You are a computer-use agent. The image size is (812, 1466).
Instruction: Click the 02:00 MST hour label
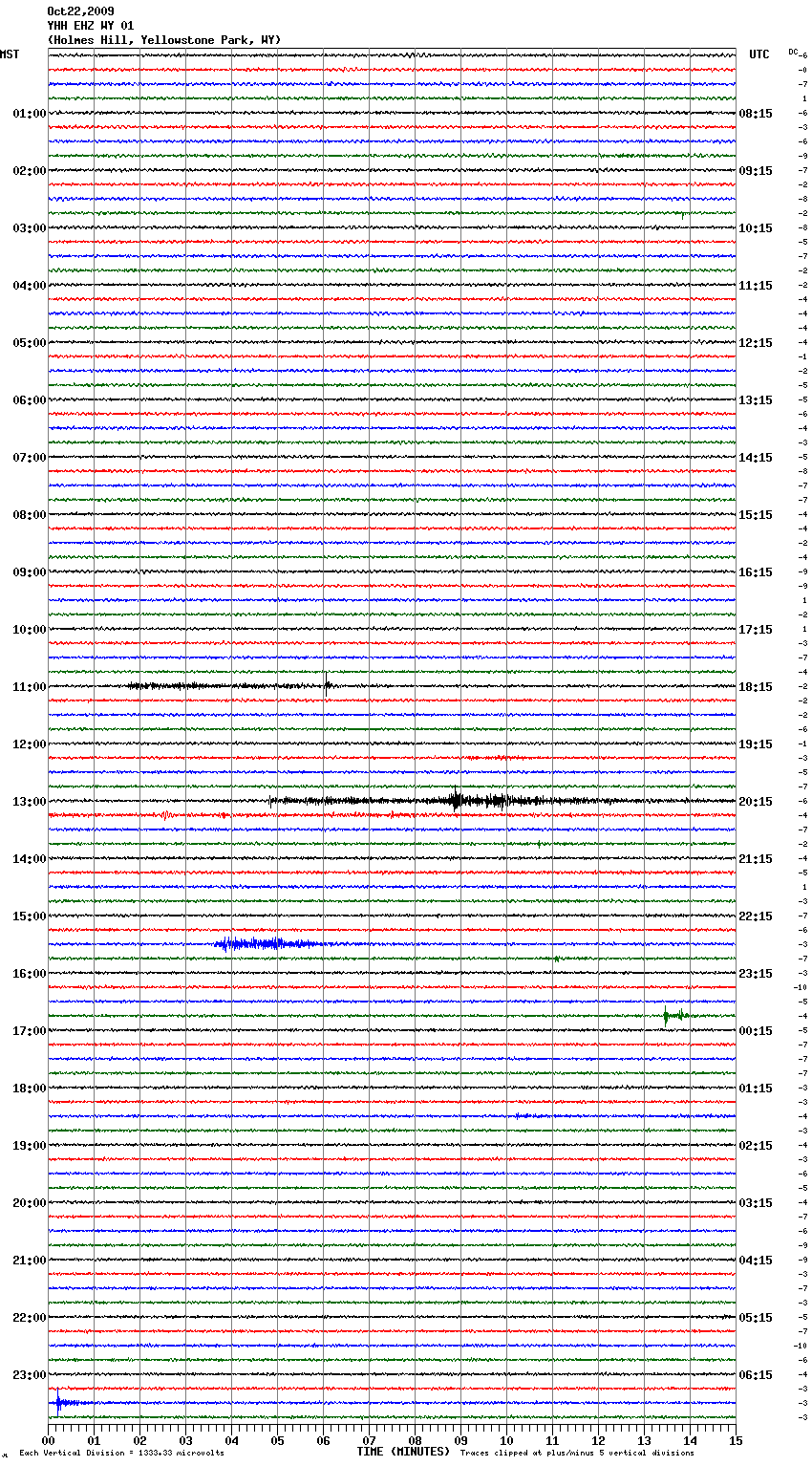click(x=30, y=171)
